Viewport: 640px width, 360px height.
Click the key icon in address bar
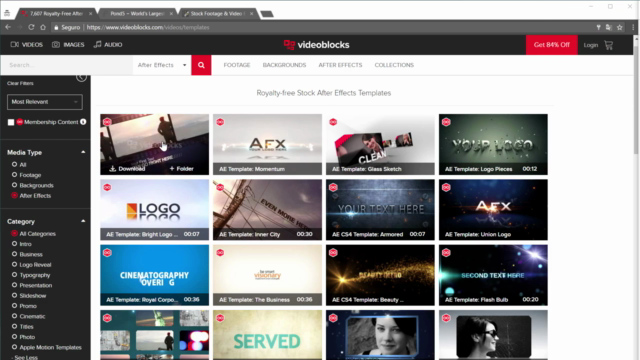pyautogui.click(x=598, y=27)
